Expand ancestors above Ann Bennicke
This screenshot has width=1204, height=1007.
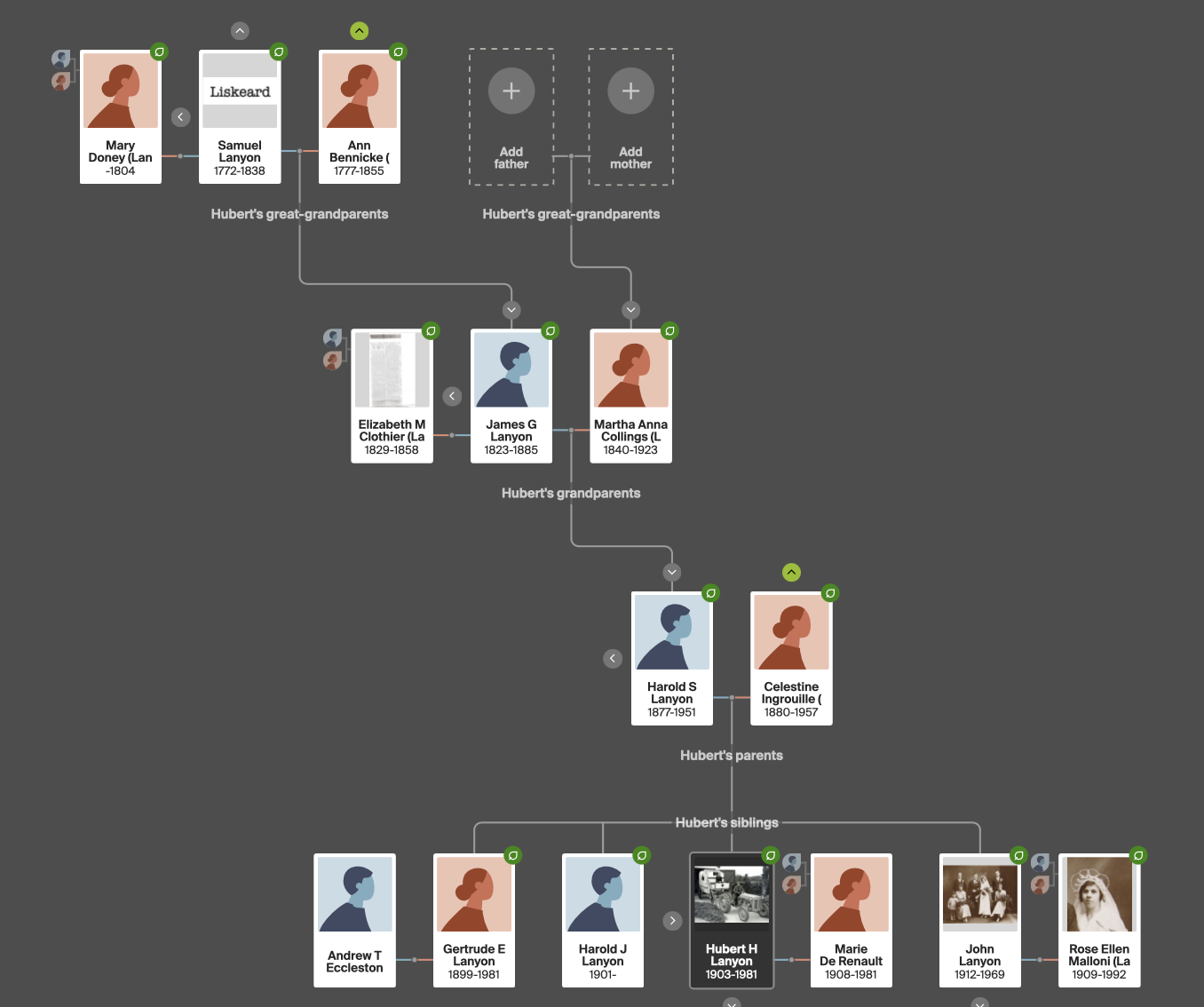pyautogui.click(x=359, y=31)
